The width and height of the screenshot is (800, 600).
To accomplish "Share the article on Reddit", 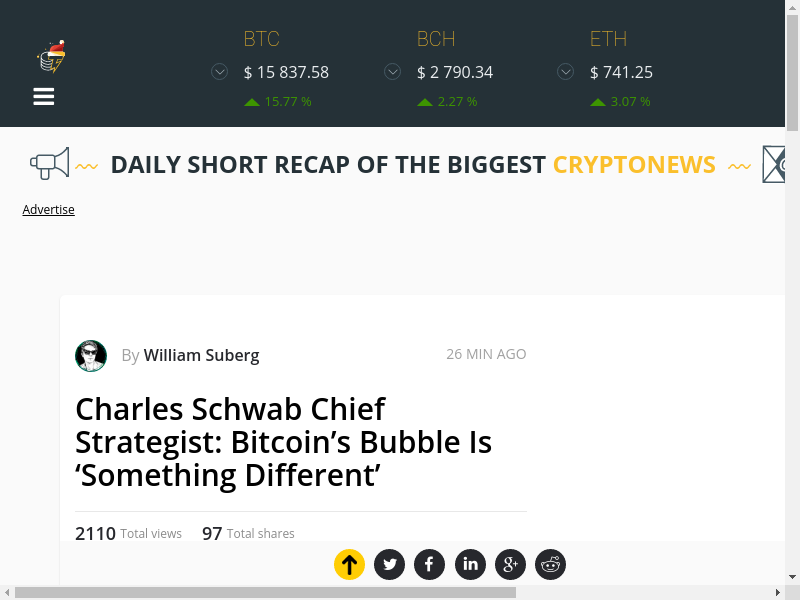I will (550, 565).
